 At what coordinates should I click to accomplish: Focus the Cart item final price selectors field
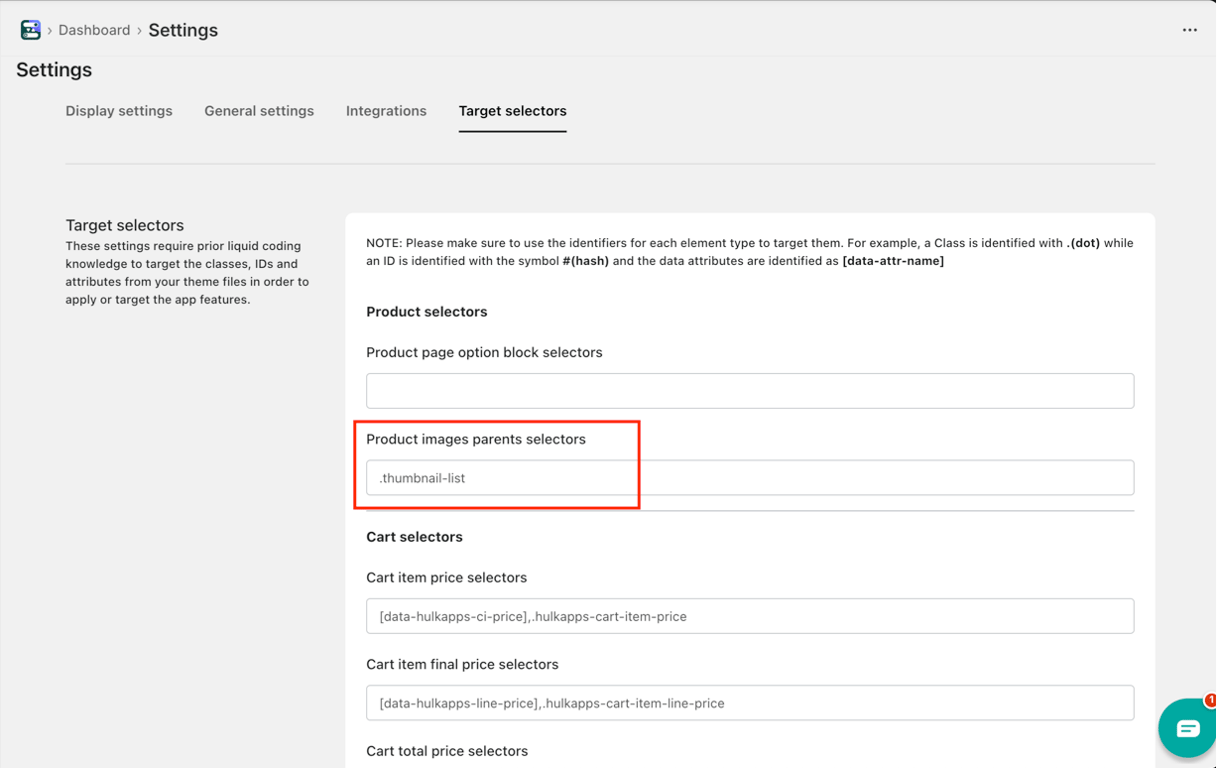tap(750, 703)
